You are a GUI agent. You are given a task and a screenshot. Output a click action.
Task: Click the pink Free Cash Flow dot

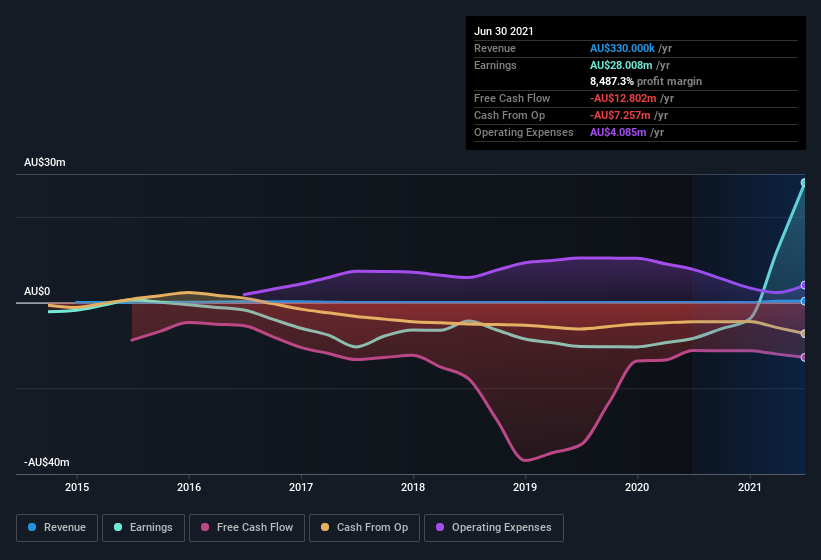coord(205,527)
